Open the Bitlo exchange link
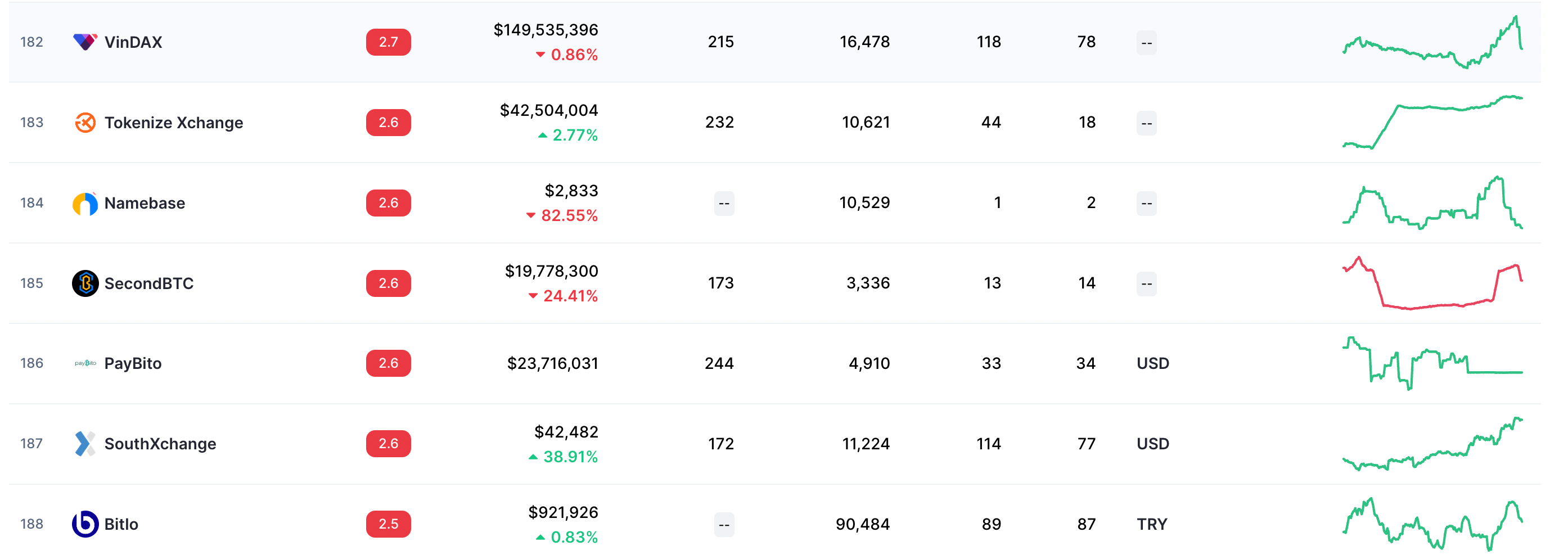The width and height of the screenshot is (1568, 559). (x=121, y=524)
